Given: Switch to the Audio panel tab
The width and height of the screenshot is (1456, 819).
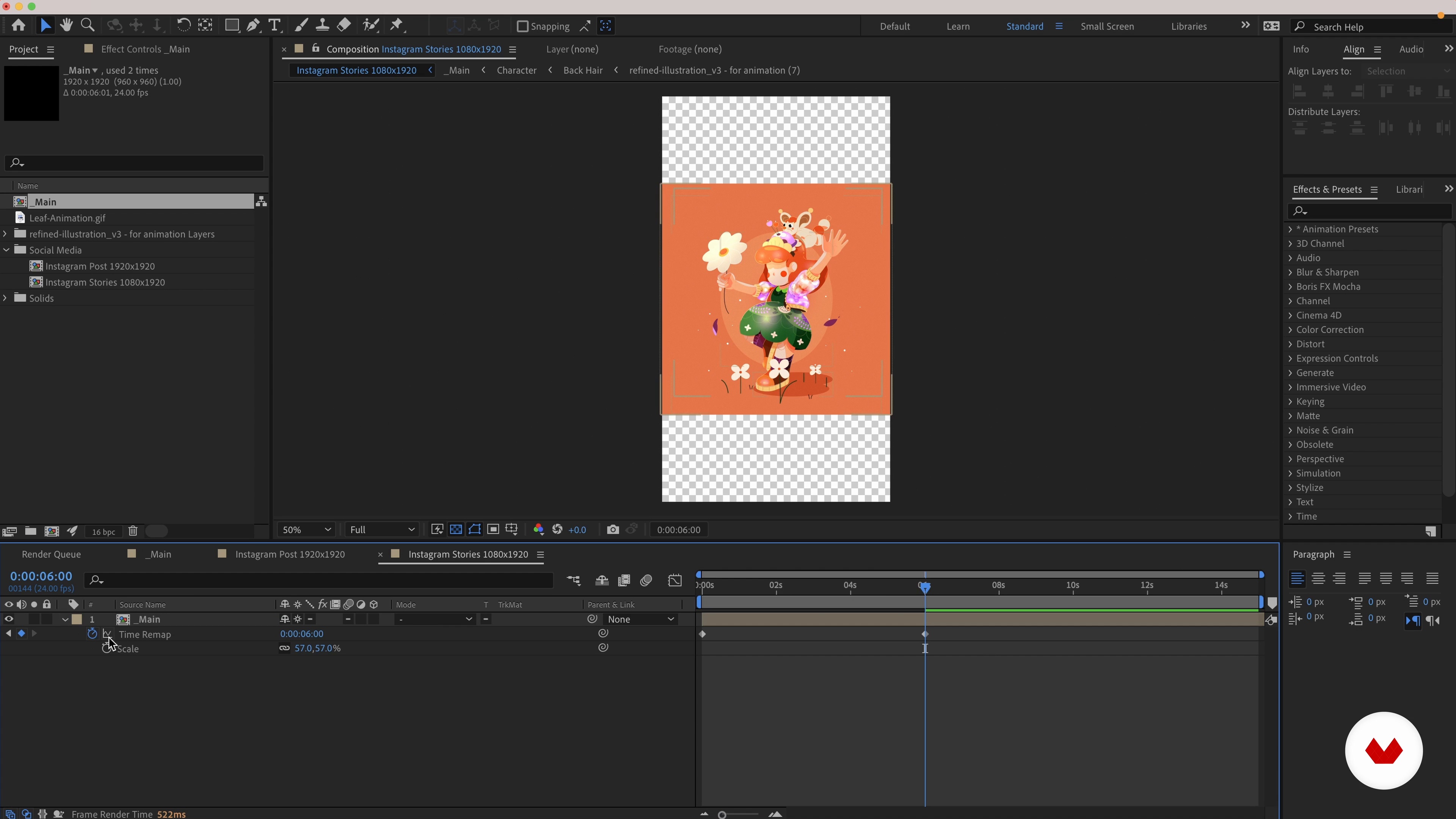Looking at the screenshot, I should 1411,49.
